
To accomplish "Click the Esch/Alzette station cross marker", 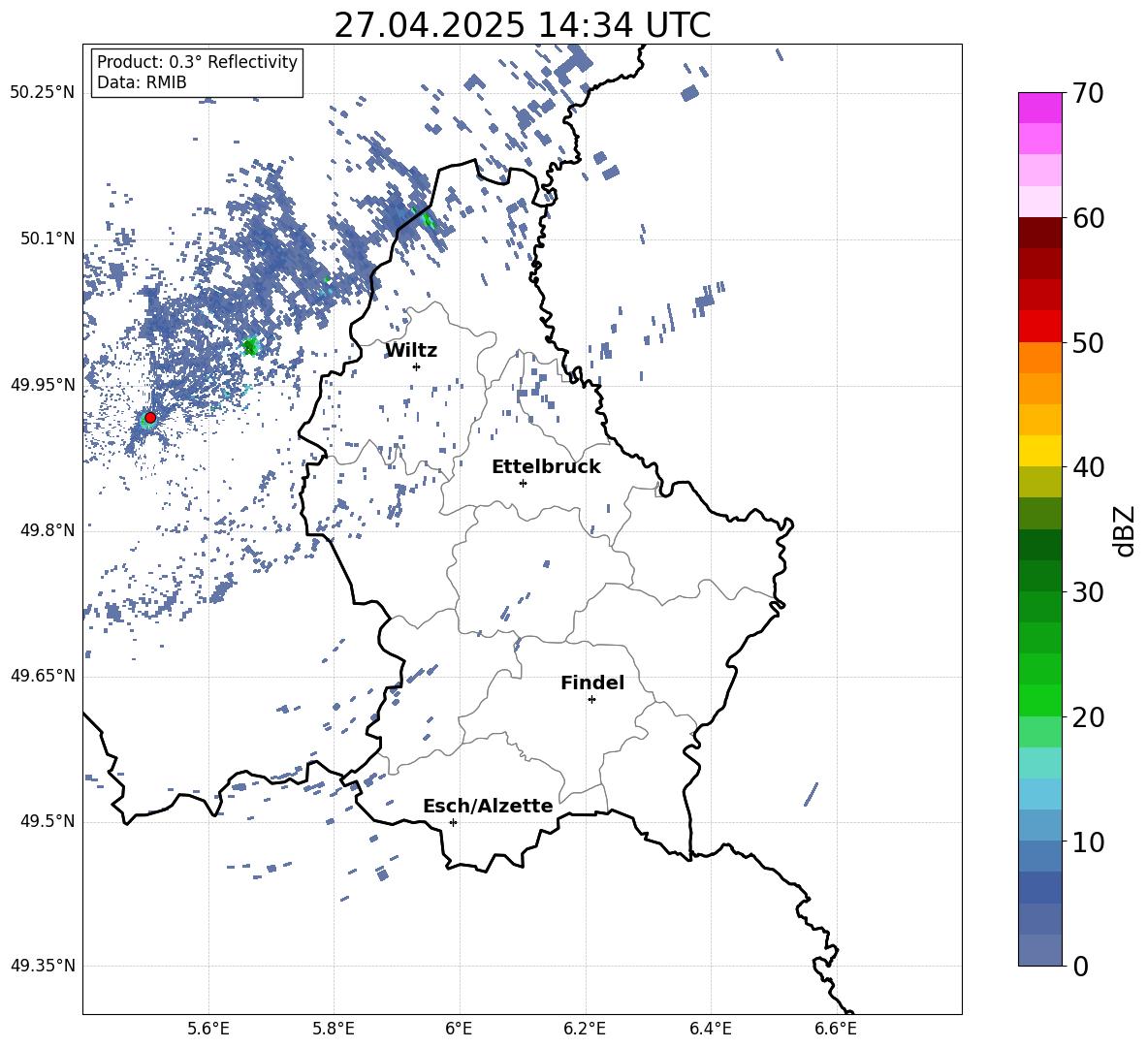I will 453,822.
